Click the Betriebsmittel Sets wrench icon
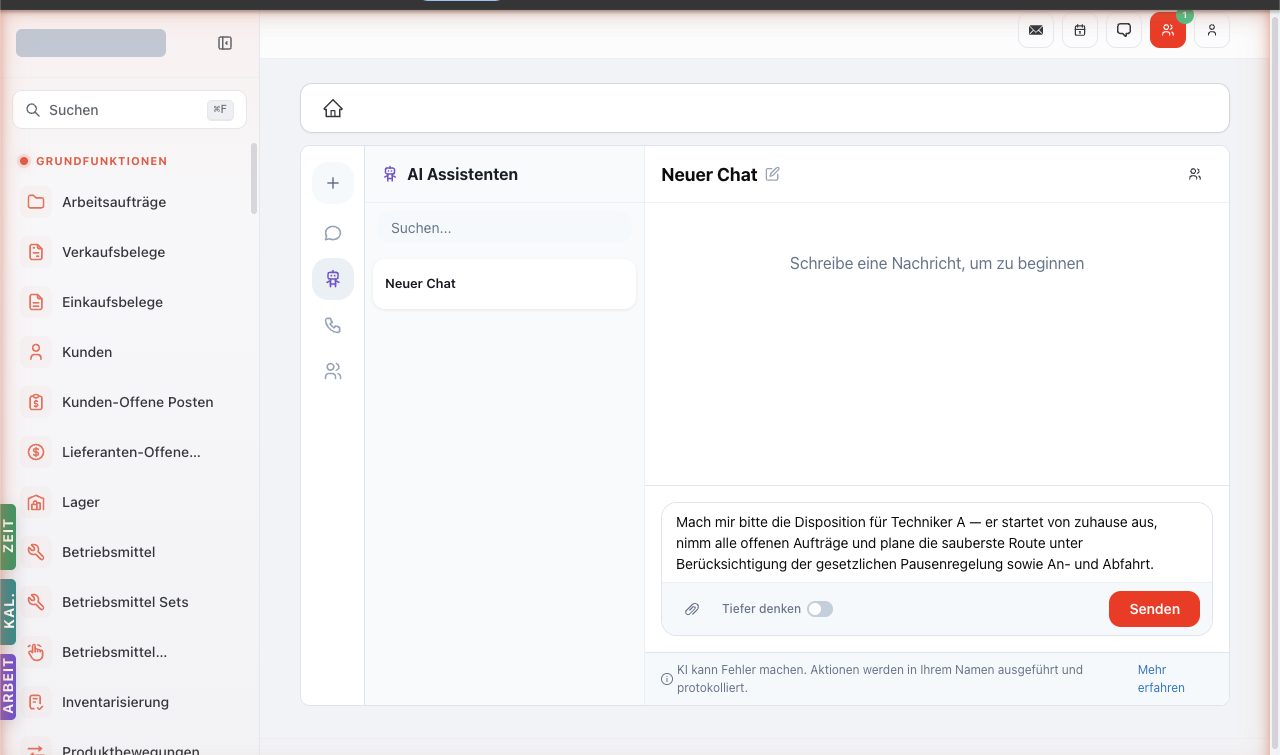The image size is (1280, 755). coord(36,602)
